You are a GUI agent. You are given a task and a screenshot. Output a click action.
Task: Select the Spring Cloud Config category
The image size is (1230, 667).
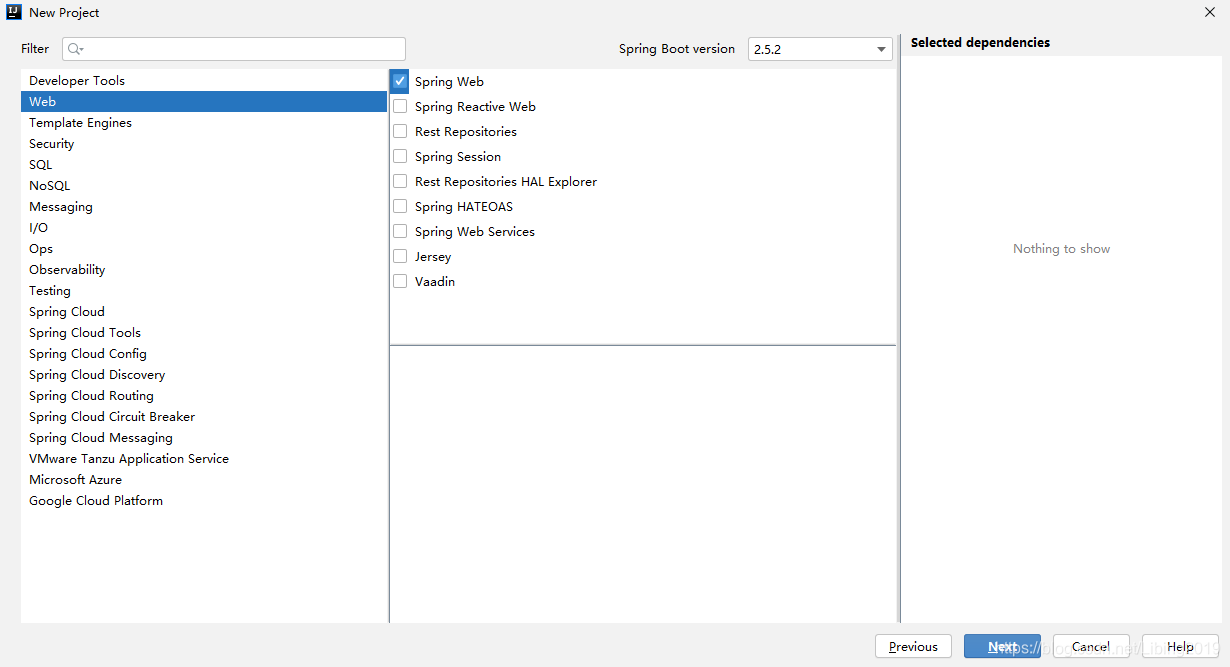[204, 353]
